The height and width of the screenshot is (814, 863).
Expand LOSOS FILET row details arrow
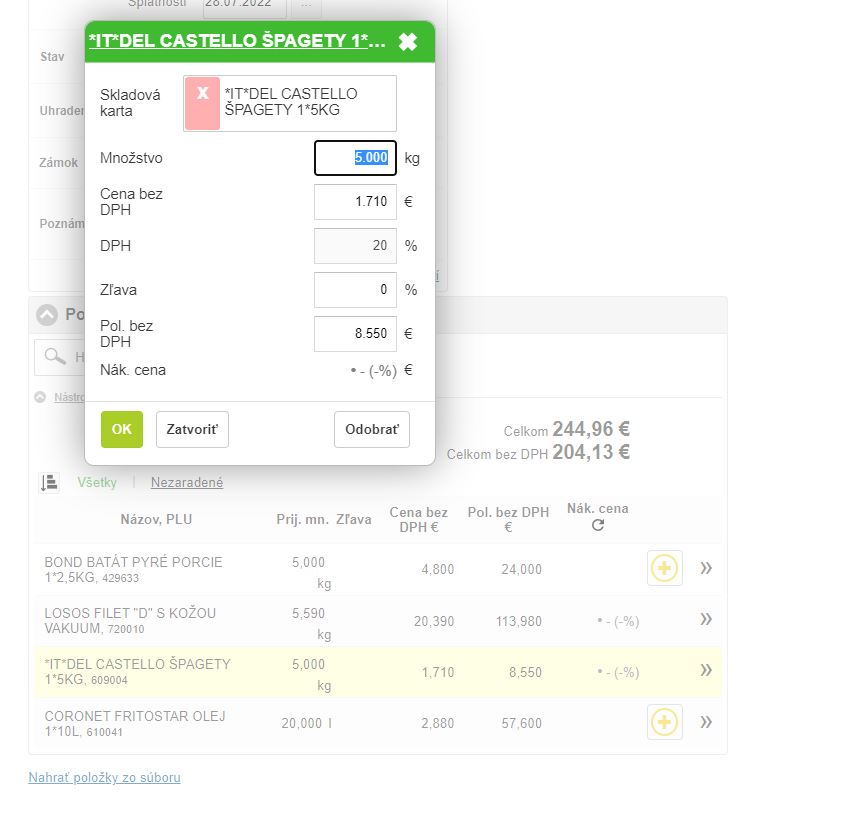point(706,620)
